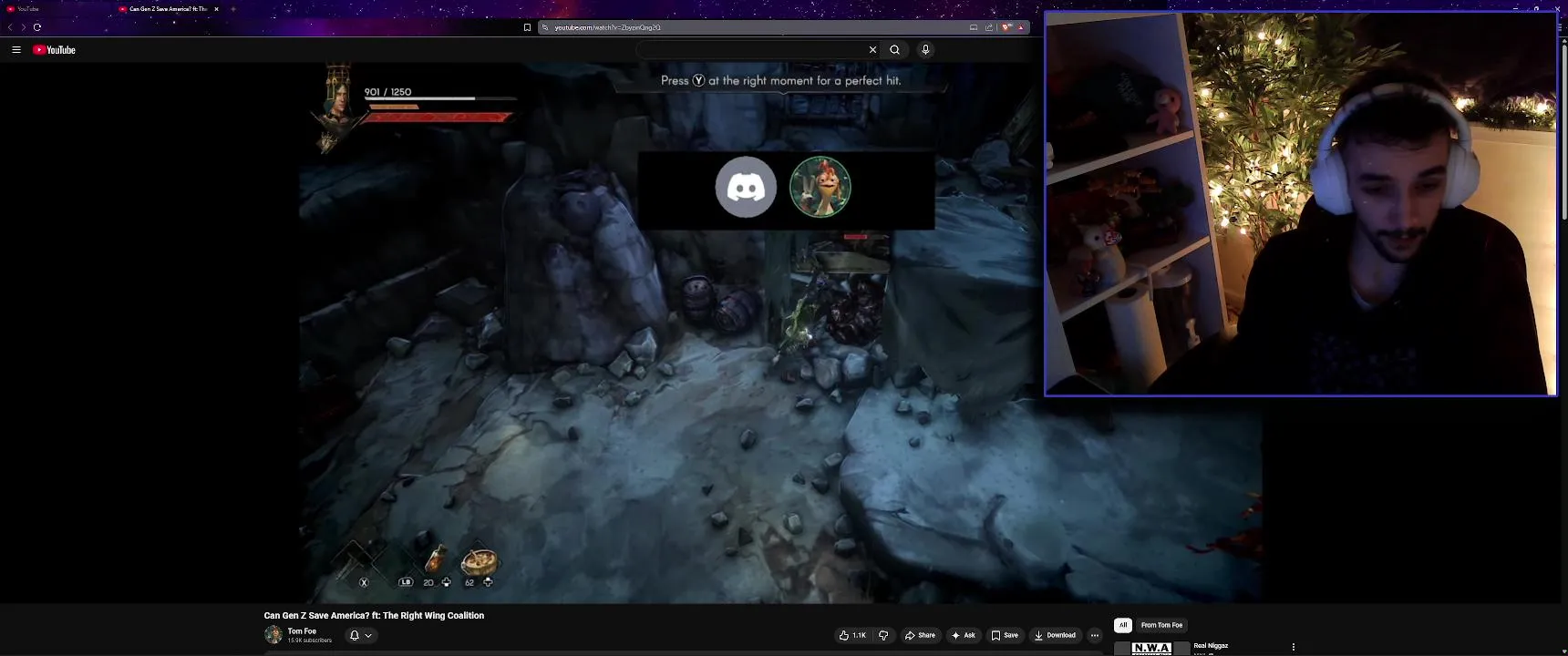The width and height of the screenshot is (1568, 656).
Task: Open site information icon in the address bar
Action: [545, 27]
